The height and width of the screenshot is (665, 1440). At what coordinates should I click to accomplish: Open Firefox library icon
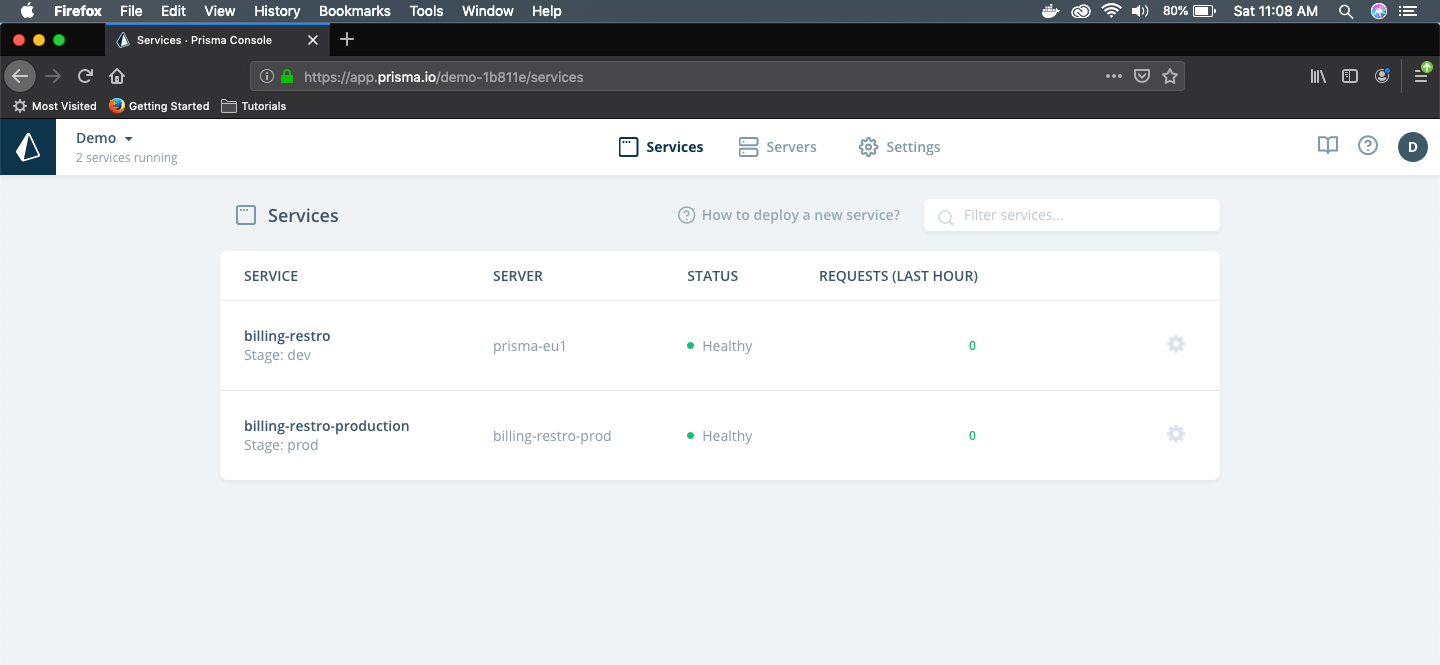coord(1318,76)
